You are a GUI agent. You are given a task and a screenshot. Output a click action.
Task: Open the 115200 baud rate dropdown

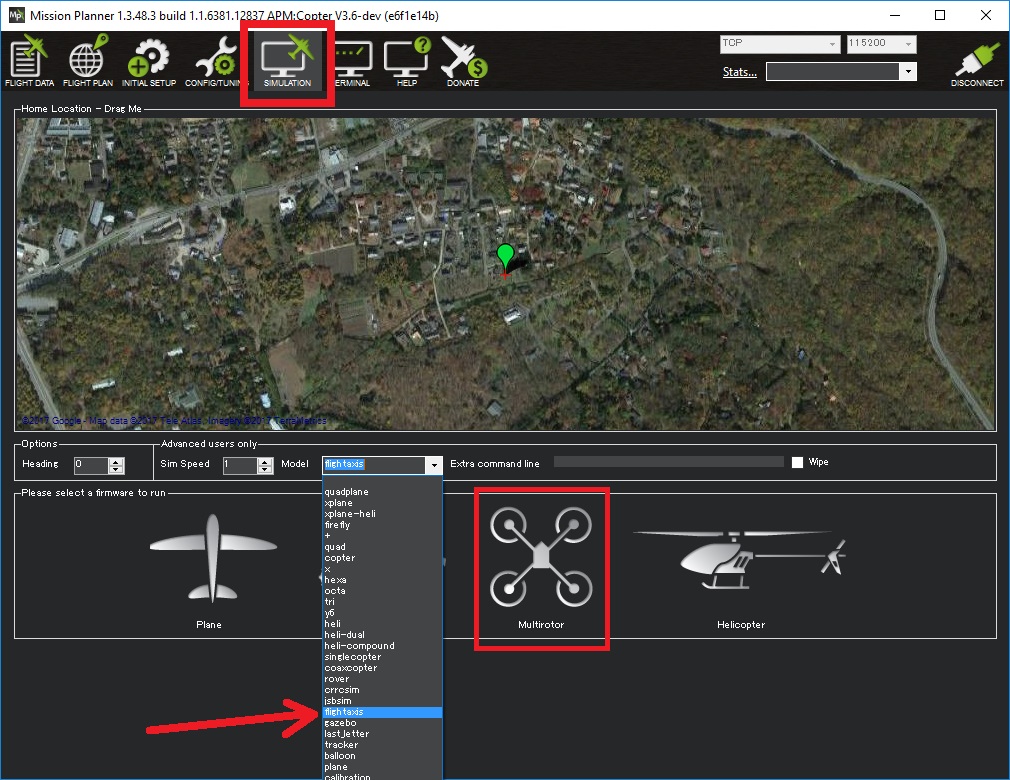coord(880,44)
